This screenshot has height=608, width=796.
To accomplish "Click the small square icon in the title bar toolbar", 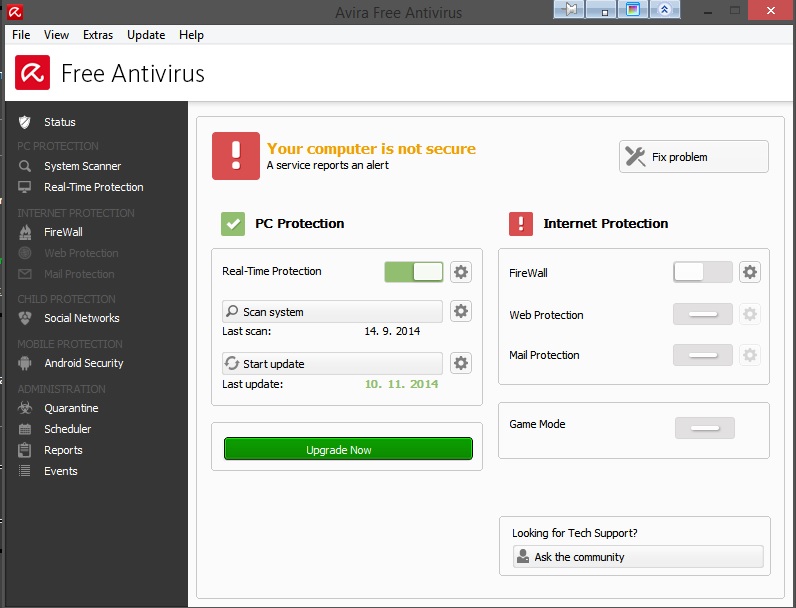I will [x=601, y=10].
